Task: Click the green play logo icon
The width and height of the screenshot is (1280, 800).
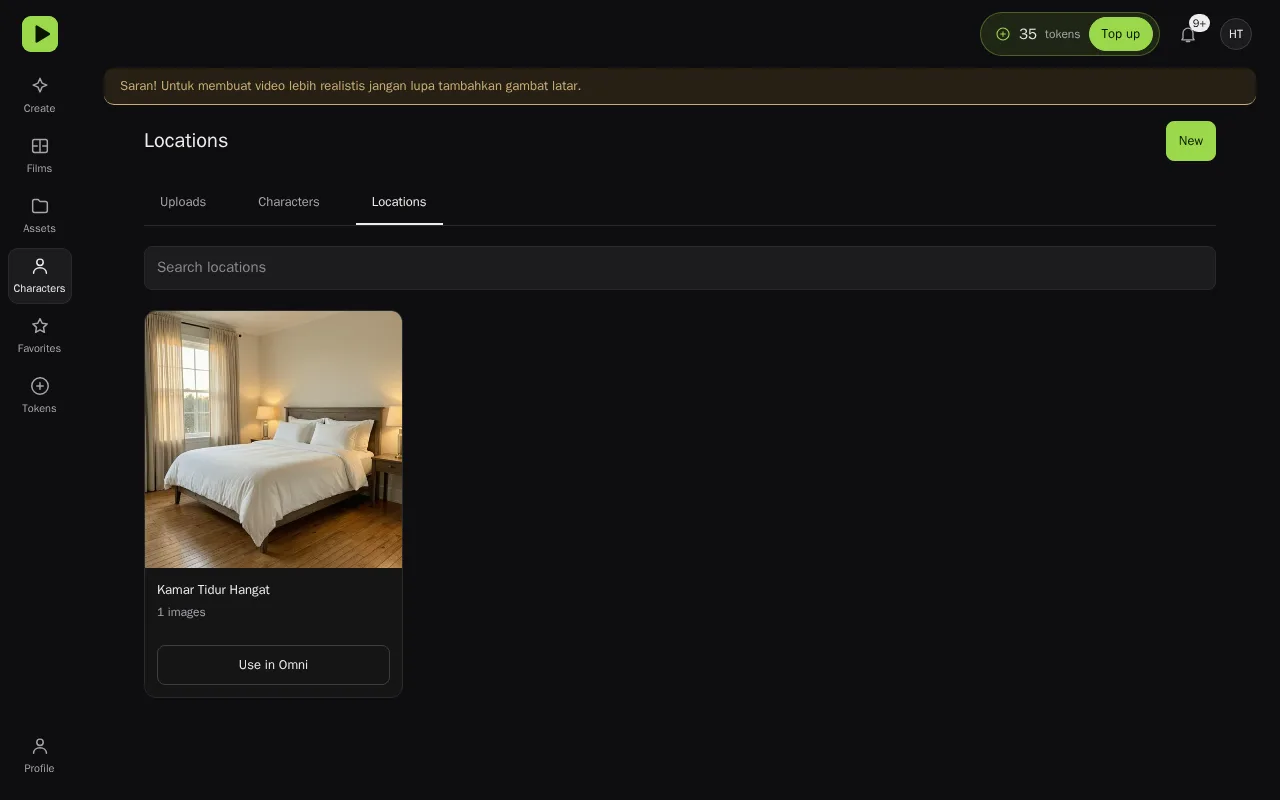Action: [x=40, y=34]
